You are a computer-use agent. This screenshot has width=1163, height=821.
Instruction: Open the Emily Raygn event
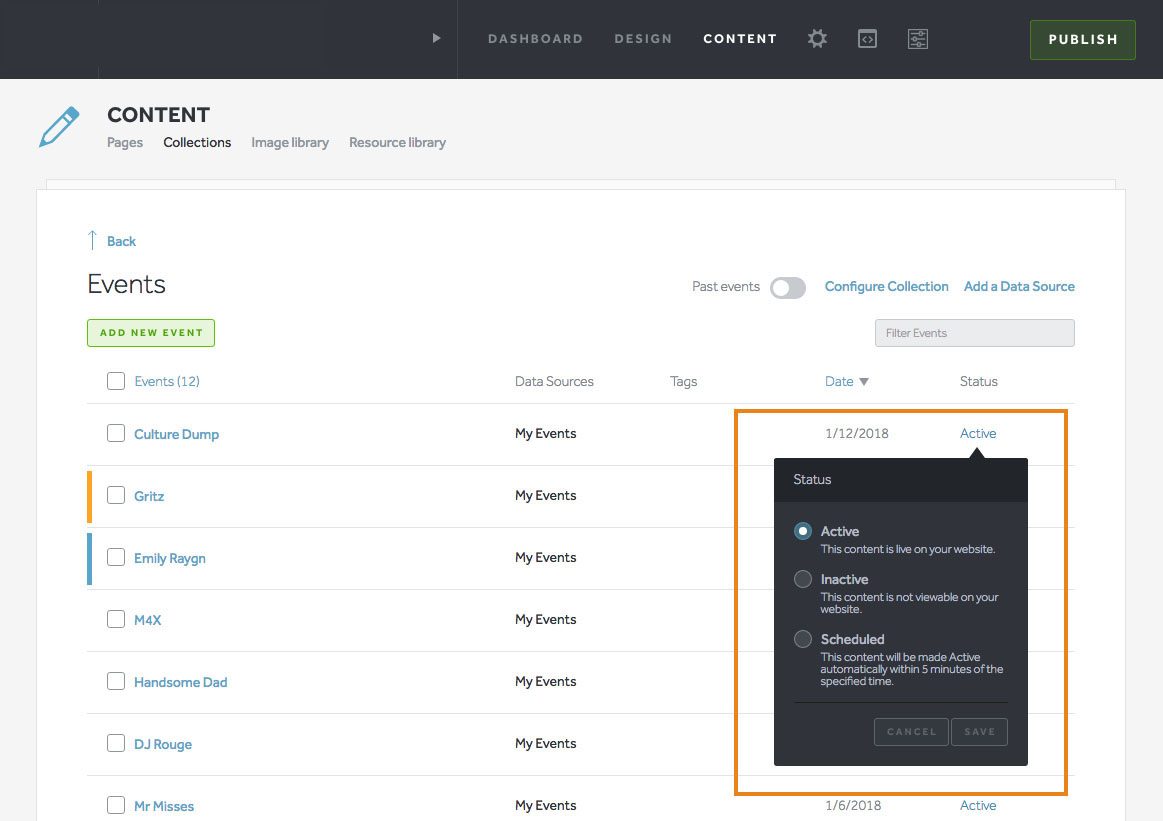point(170,558)
